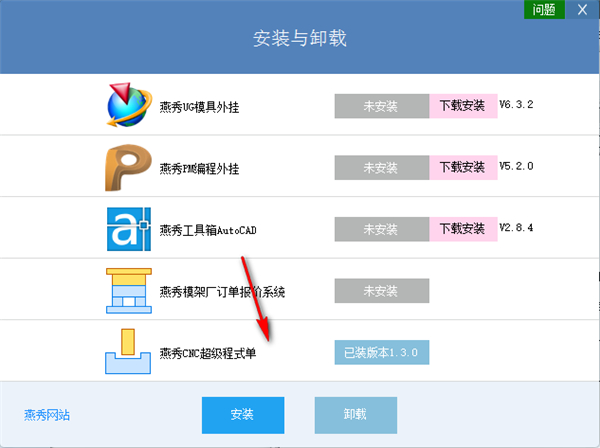This screenshot has height=448, width=600.
Task: Click the 燕秀工具箱AutoCAD blue icon
Action: coord(129,229)
